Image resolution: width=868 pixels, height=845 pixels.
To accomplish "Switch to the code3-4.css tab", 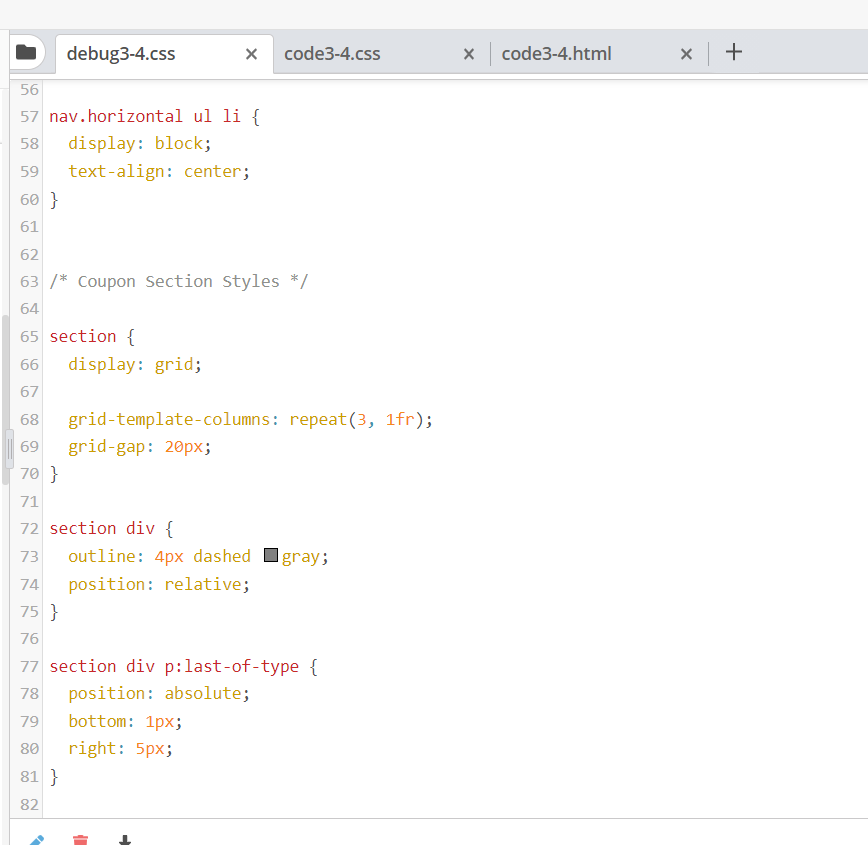I will [x=332, y=54].
